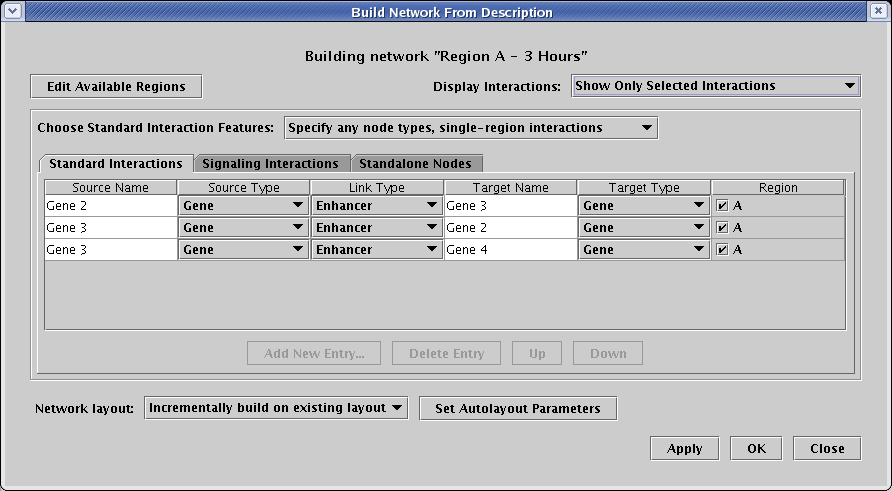The image size is (892, 491).
Task: Open the Network layout dropdown
Action: point(276,408)
